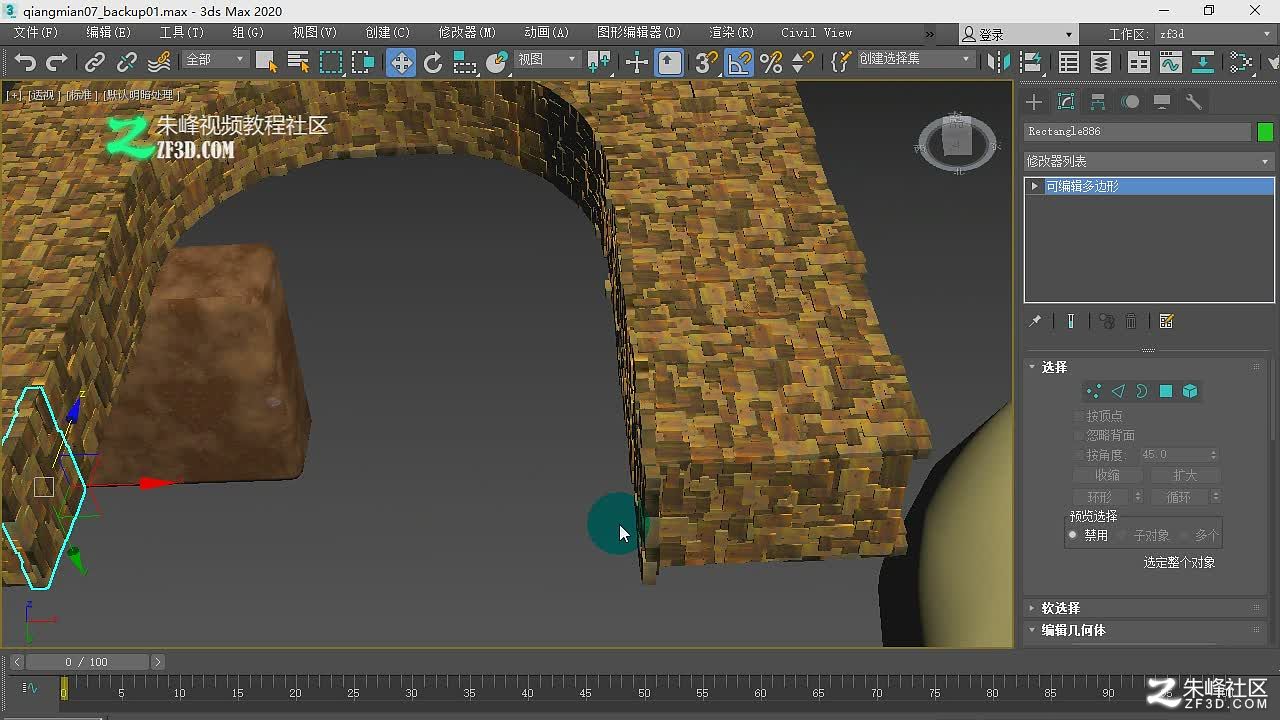
Task: Activate Unlink Selection tool
Action: 127,62
